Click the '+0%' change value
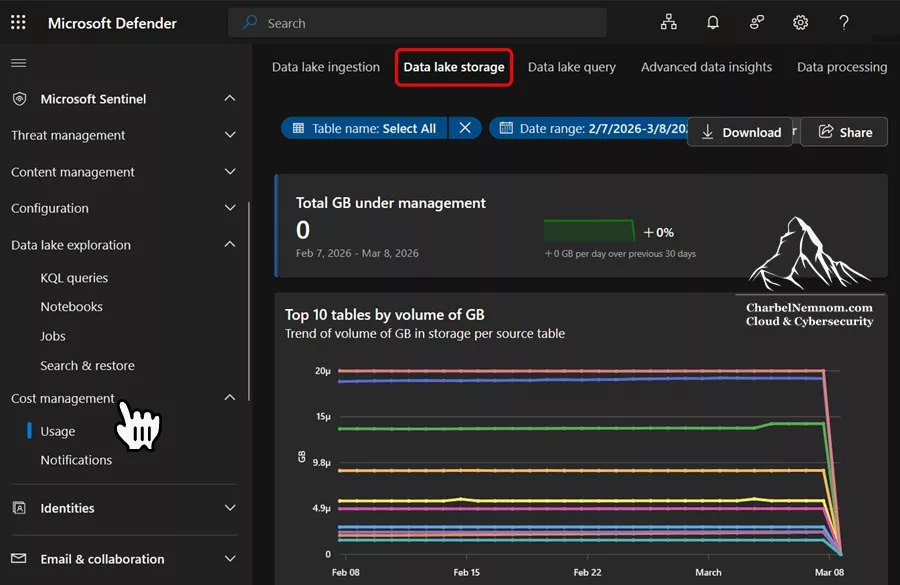 [659, 233]
